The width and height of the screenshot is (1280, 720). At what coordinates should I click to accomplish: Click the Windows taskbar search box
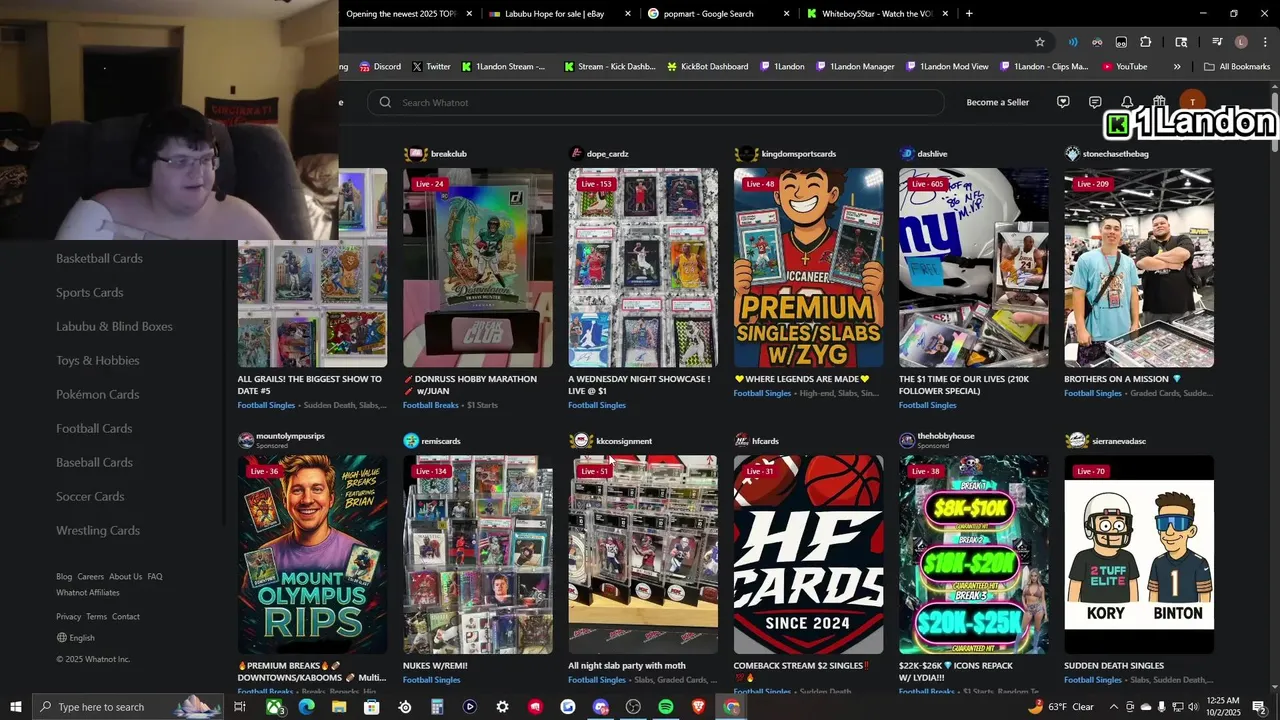[x=128, y=707]
